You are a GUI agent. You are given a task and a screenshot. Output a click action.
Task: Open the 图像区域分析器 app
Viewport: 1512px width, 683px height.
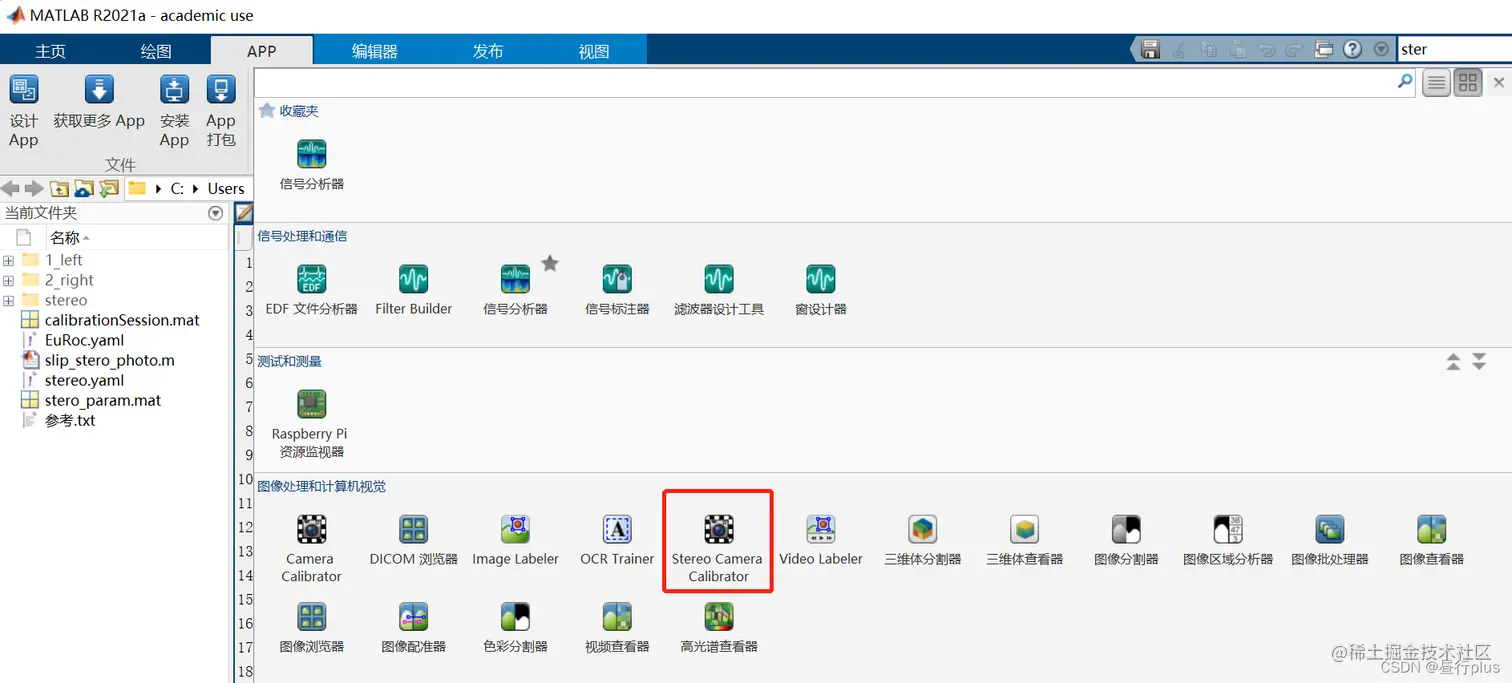pyautogui.click(x=1228, y=540)
